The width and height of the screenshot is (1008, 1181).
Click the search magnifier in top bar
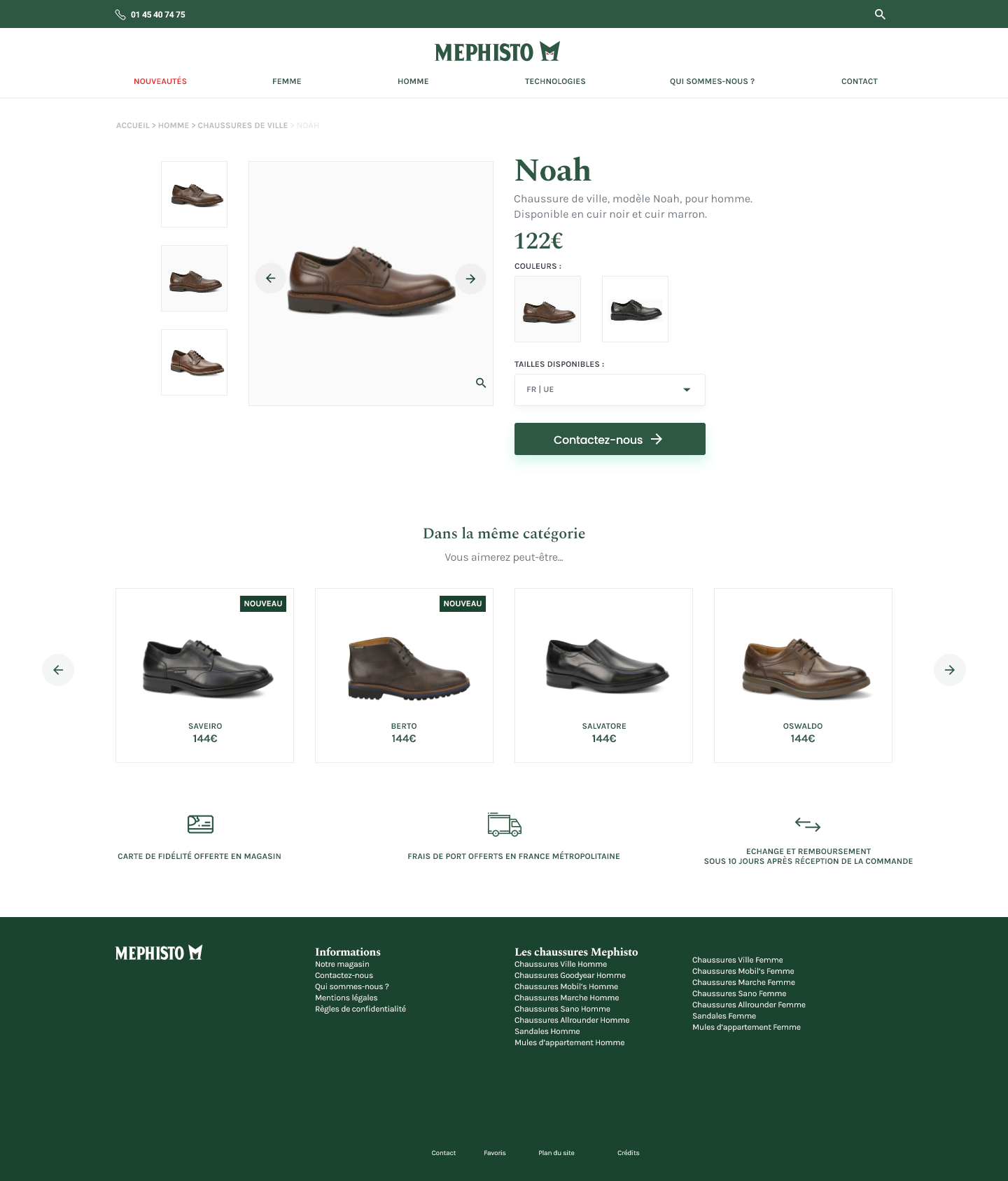point(880,14)
